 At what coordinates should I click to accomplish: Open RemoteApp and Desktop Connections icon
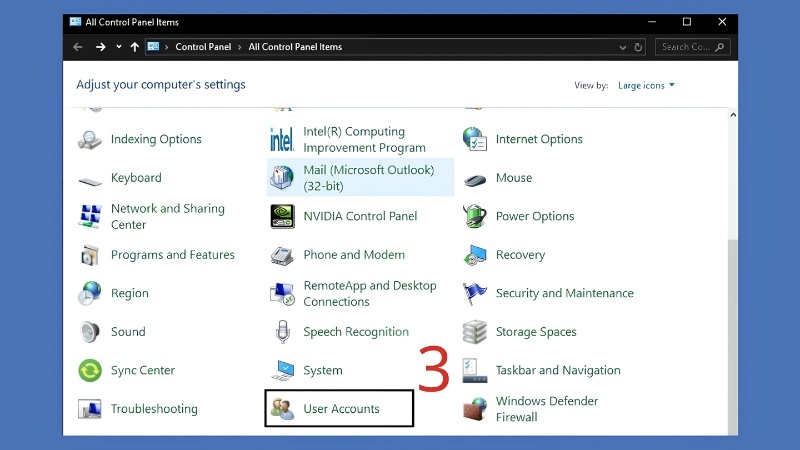tap(282, 293)
